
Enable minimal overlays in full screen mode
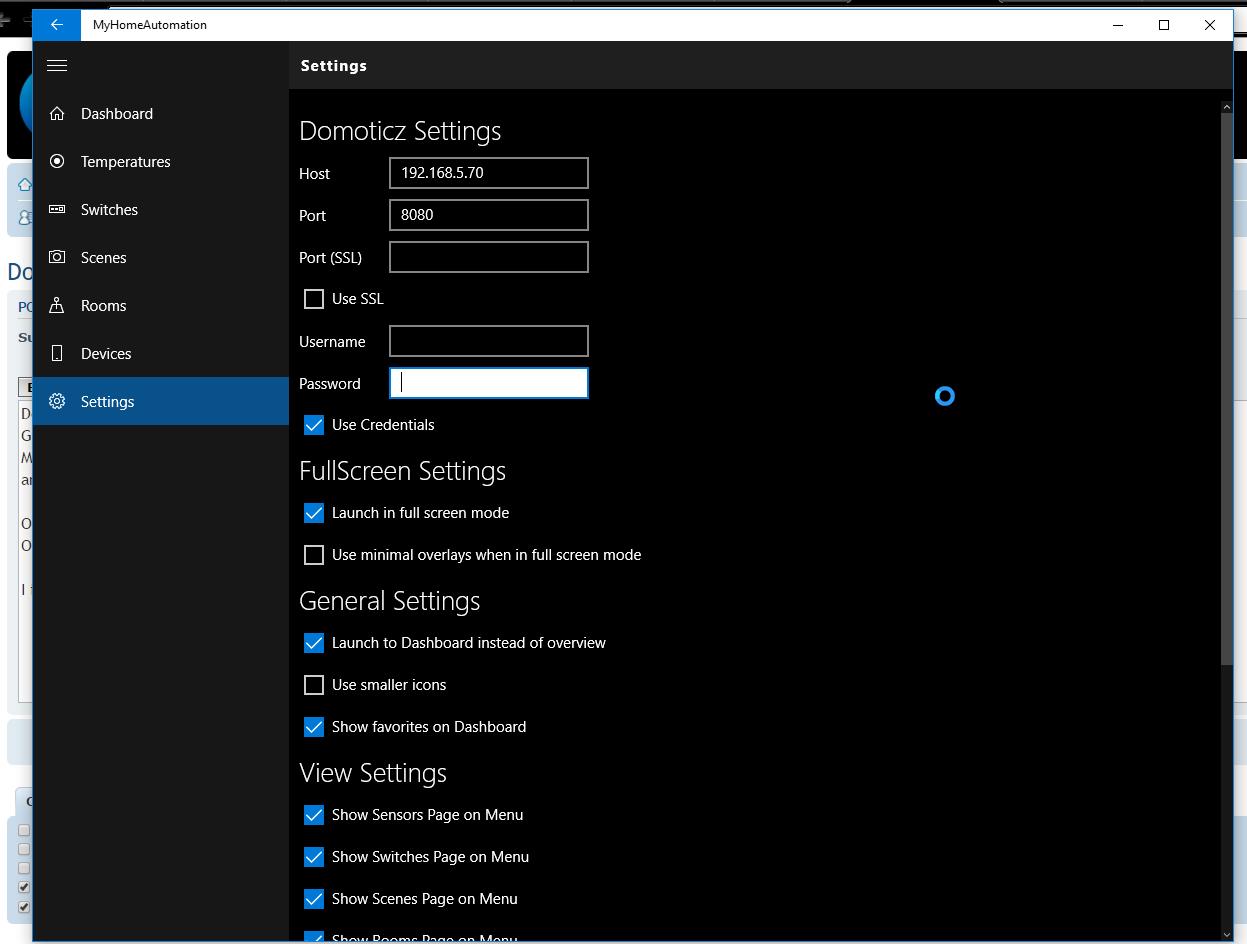point(314,555)
